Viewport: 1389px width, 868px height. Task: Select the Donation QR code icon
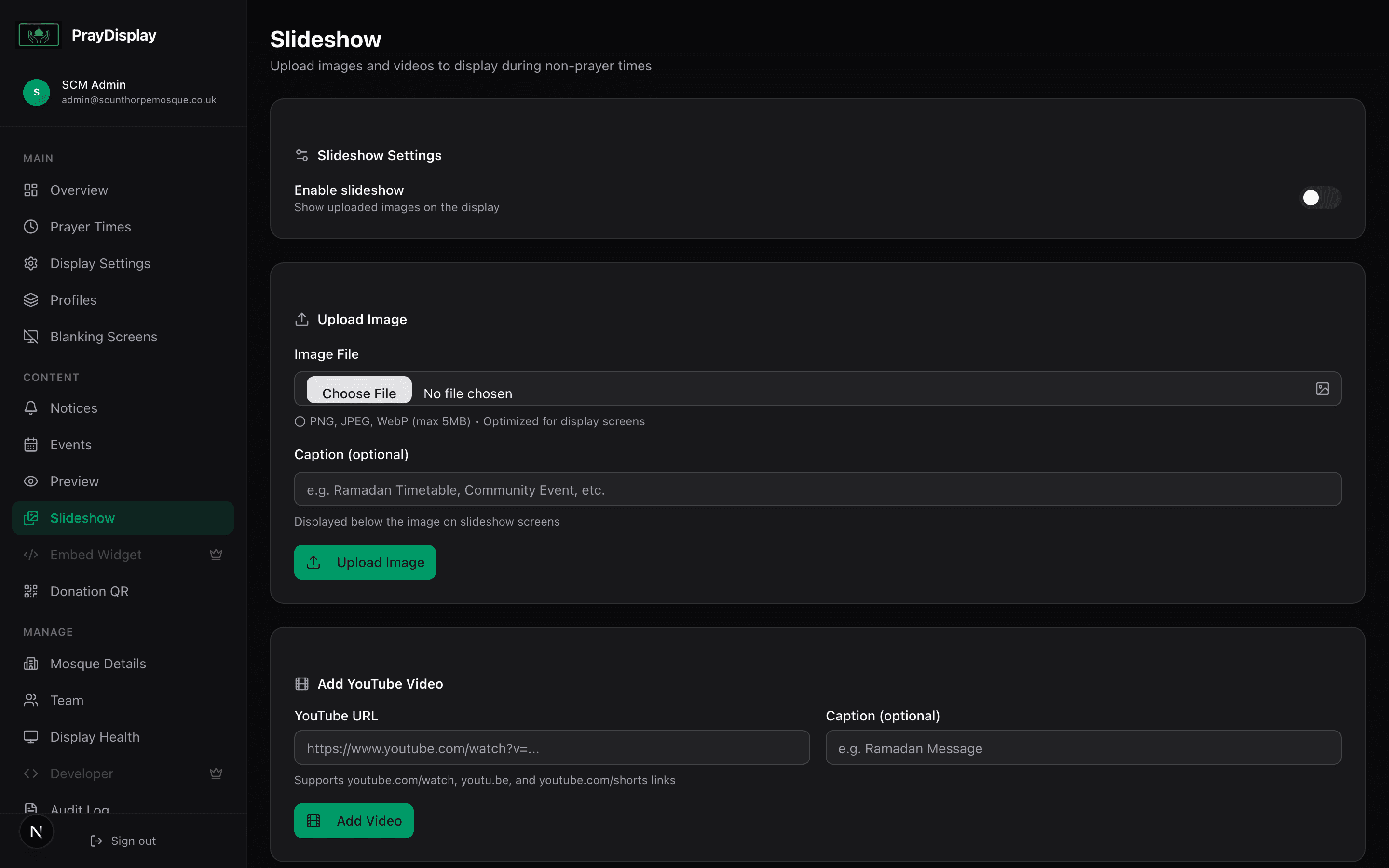coord(30,591)
